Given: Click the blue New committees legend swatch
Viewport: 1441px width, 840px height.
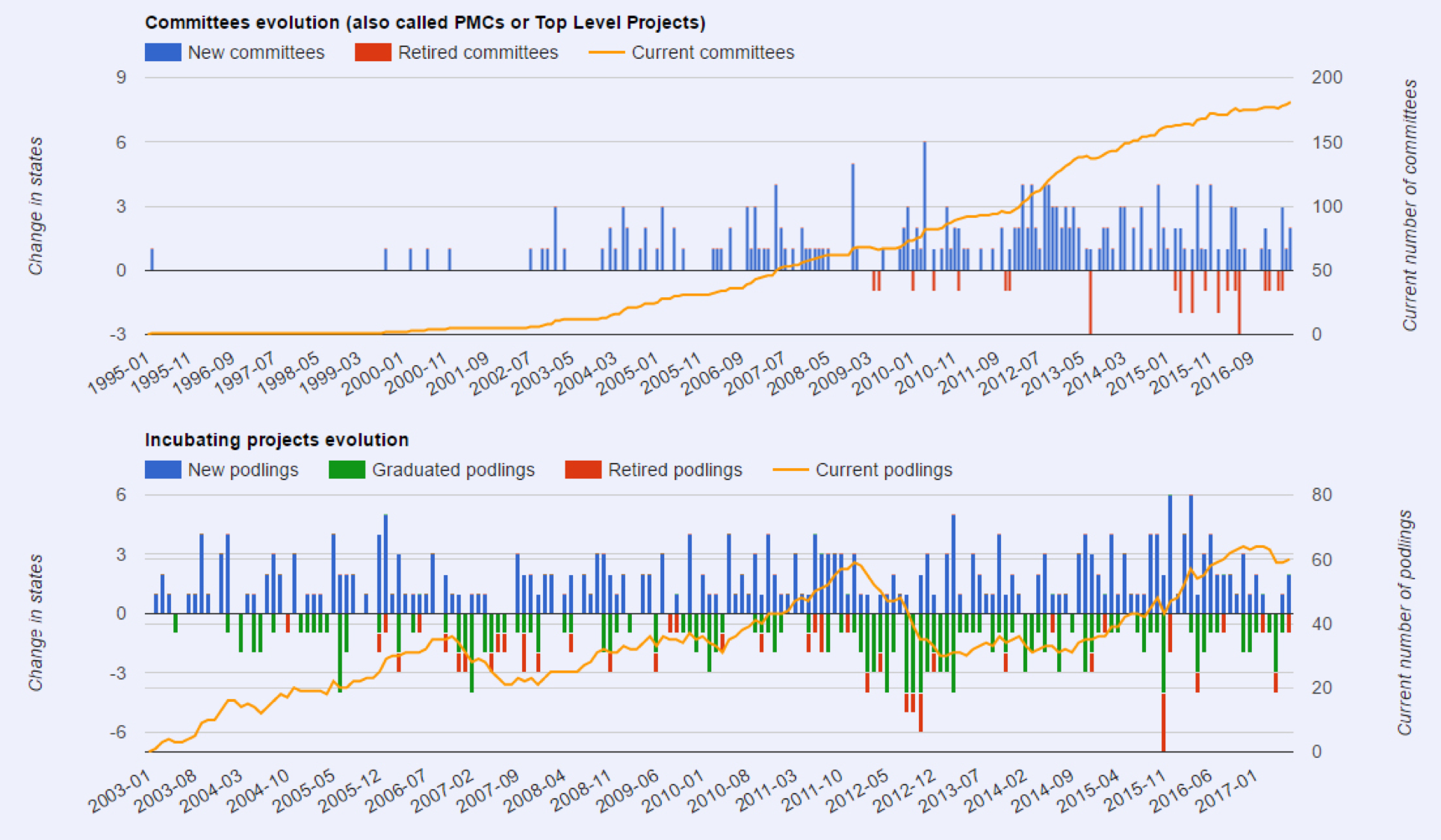Looking at the screenshot, I should coord(163,52).
